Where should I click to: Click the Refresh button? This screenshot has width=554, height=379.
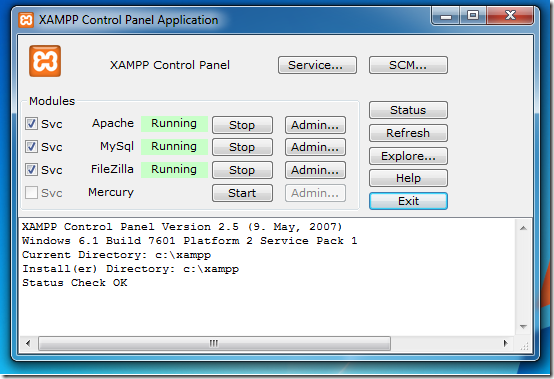[x=408, y=133]
